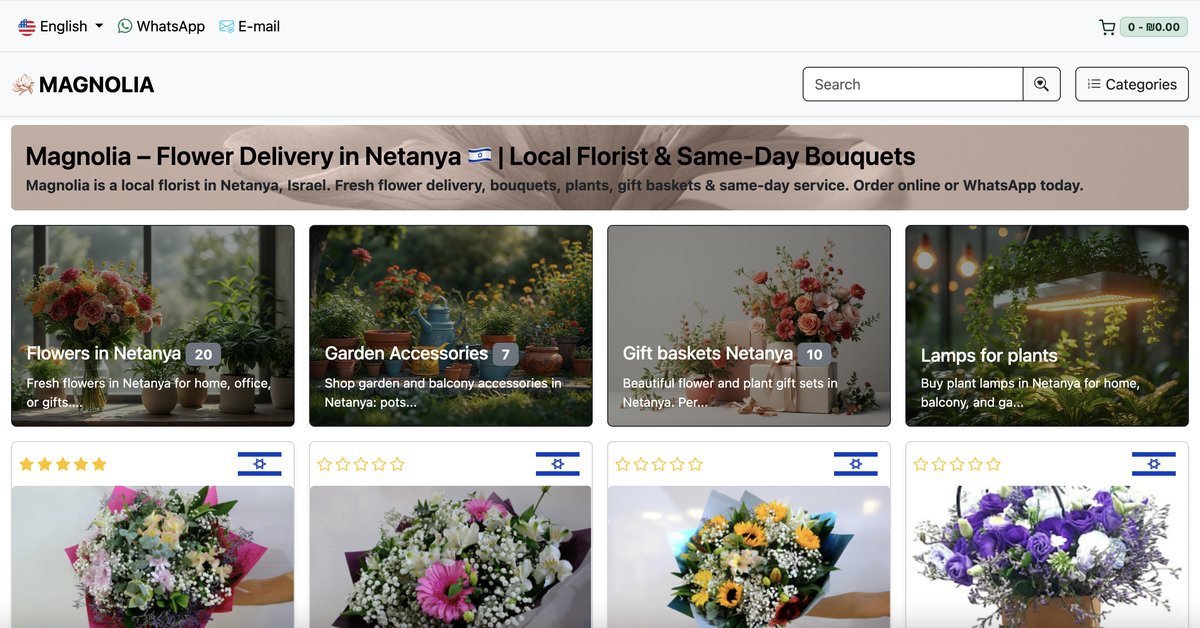
Task: Click Israel flag on purple flowers product
Action: (1153, 464)
